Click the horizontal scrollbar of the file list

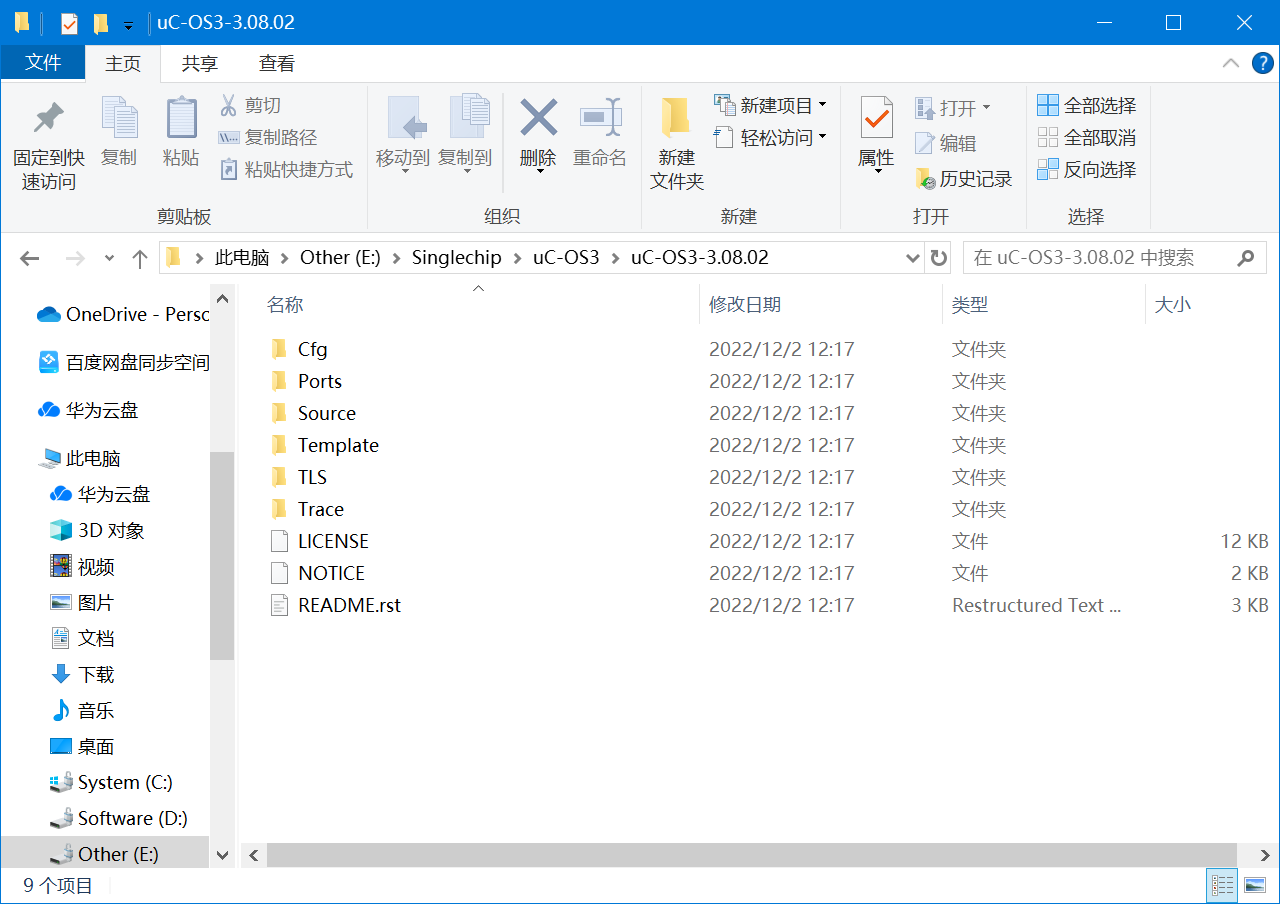pyautogui.click(x=751, y=856)
